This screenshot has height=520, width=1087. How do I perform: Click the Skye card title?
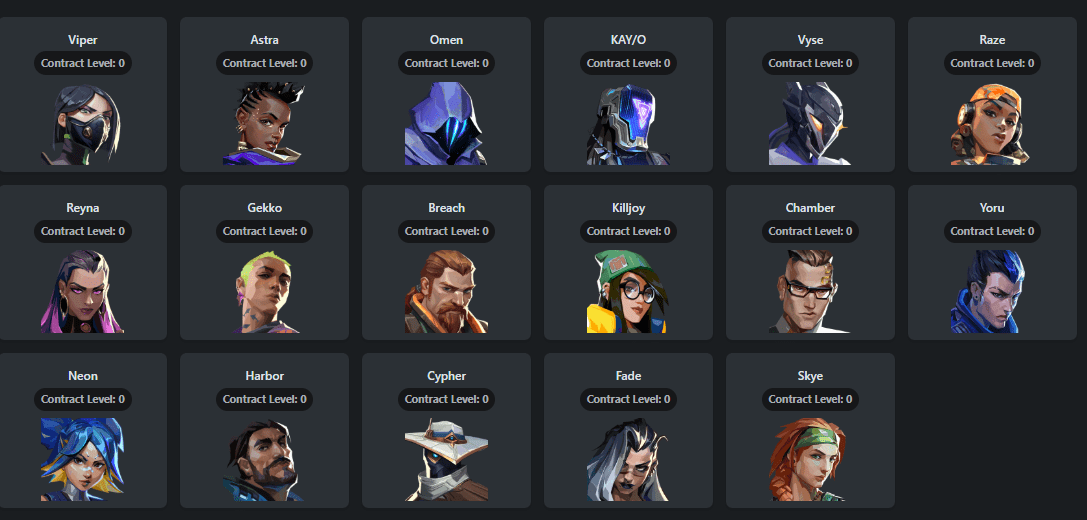[810, 376]
